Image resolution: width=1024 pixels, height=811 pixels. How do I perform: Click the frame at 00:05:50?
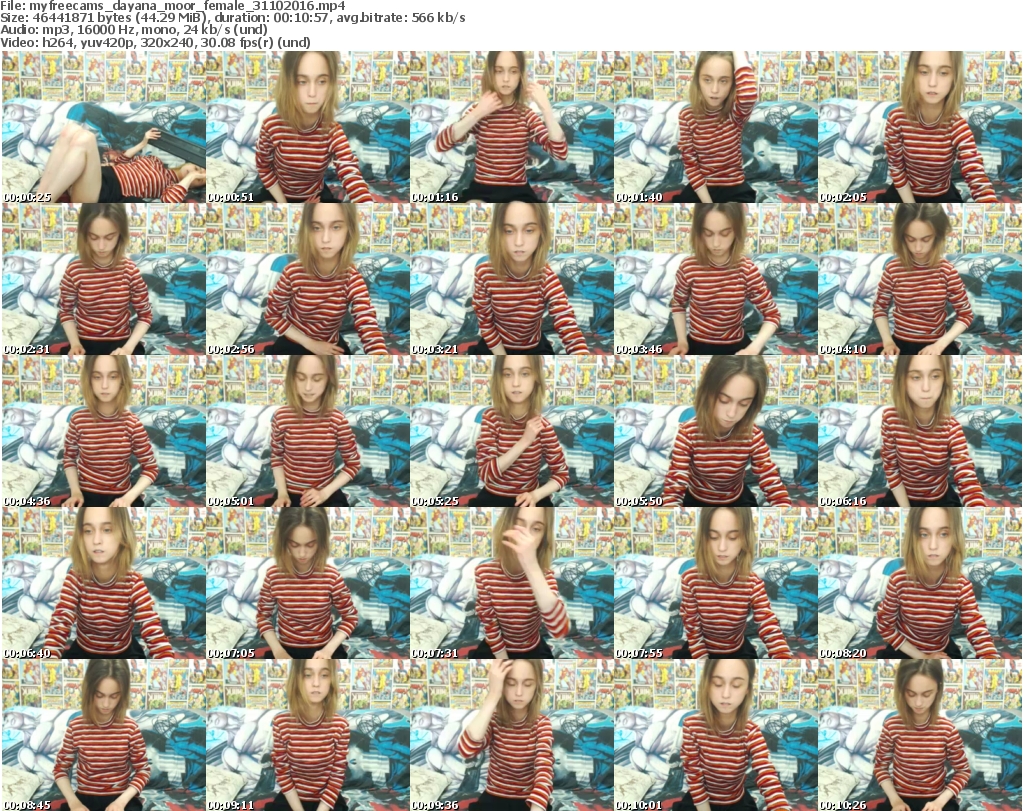click(x=715, y=431)
